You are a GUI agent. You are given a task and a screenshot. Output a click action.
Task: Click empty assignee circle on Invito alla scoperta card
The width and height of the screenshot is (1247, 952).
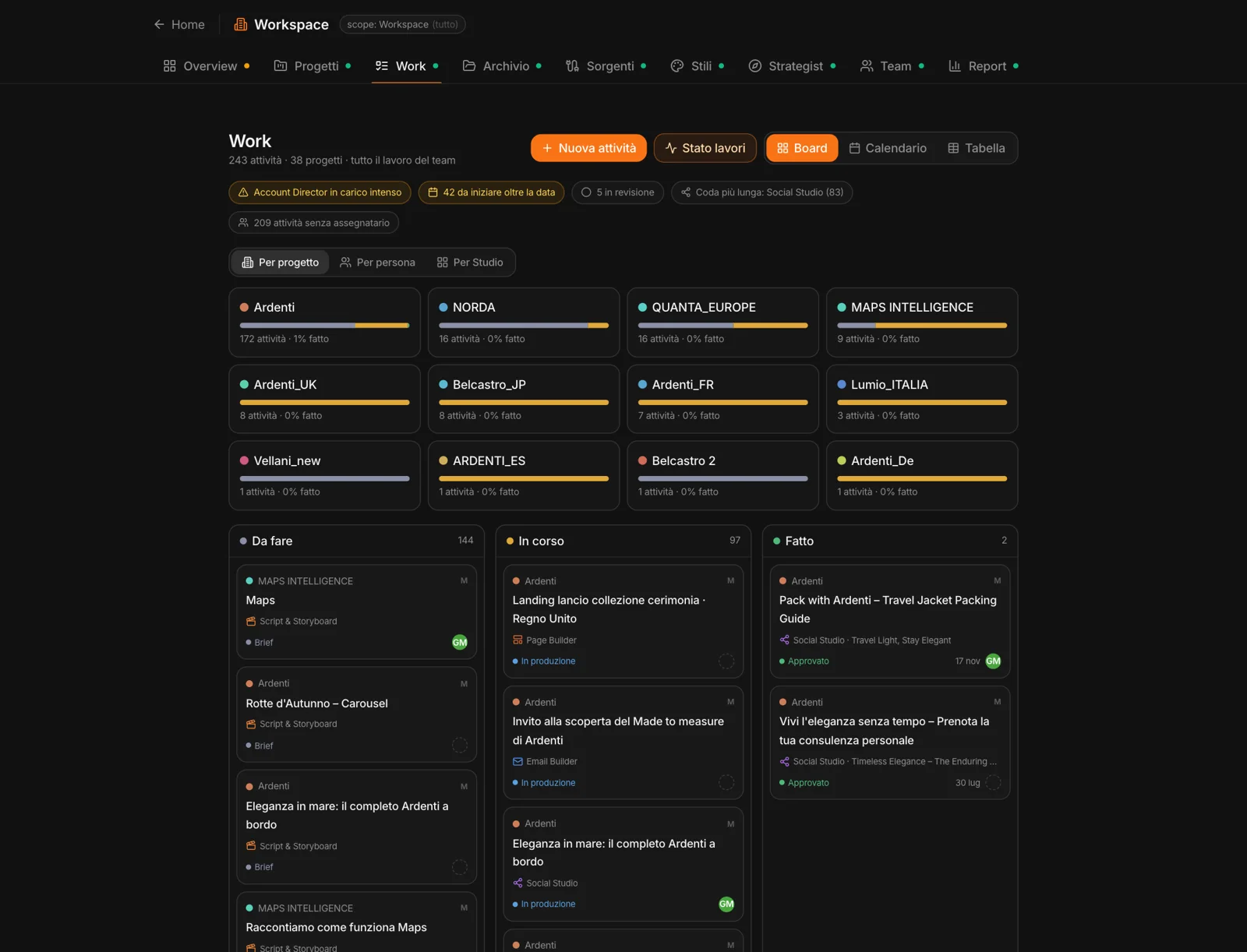pos(726,782)
